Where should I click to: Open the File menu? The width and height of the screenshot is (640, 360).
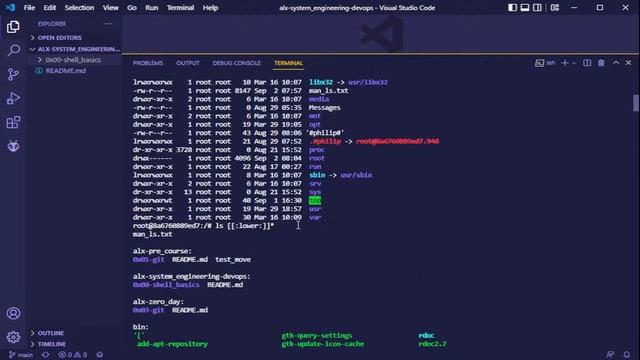[x=29, y=8]
